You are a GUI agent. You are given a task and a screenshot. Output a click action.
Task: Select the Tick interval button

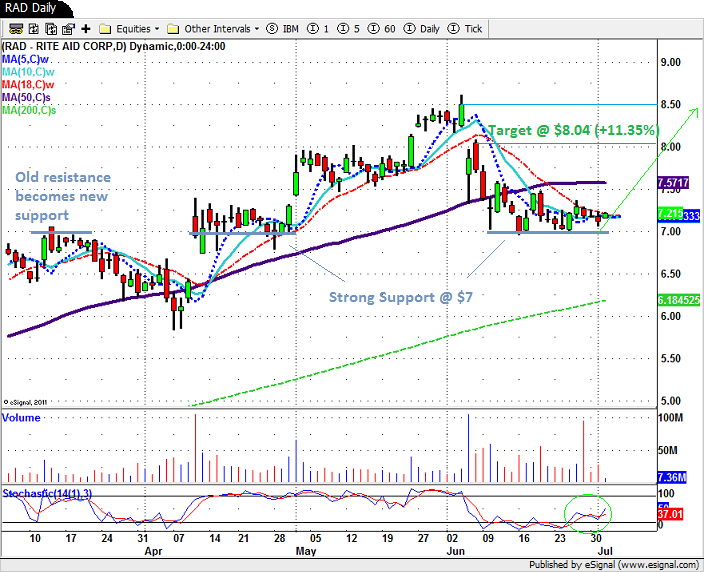click(465, 29)
